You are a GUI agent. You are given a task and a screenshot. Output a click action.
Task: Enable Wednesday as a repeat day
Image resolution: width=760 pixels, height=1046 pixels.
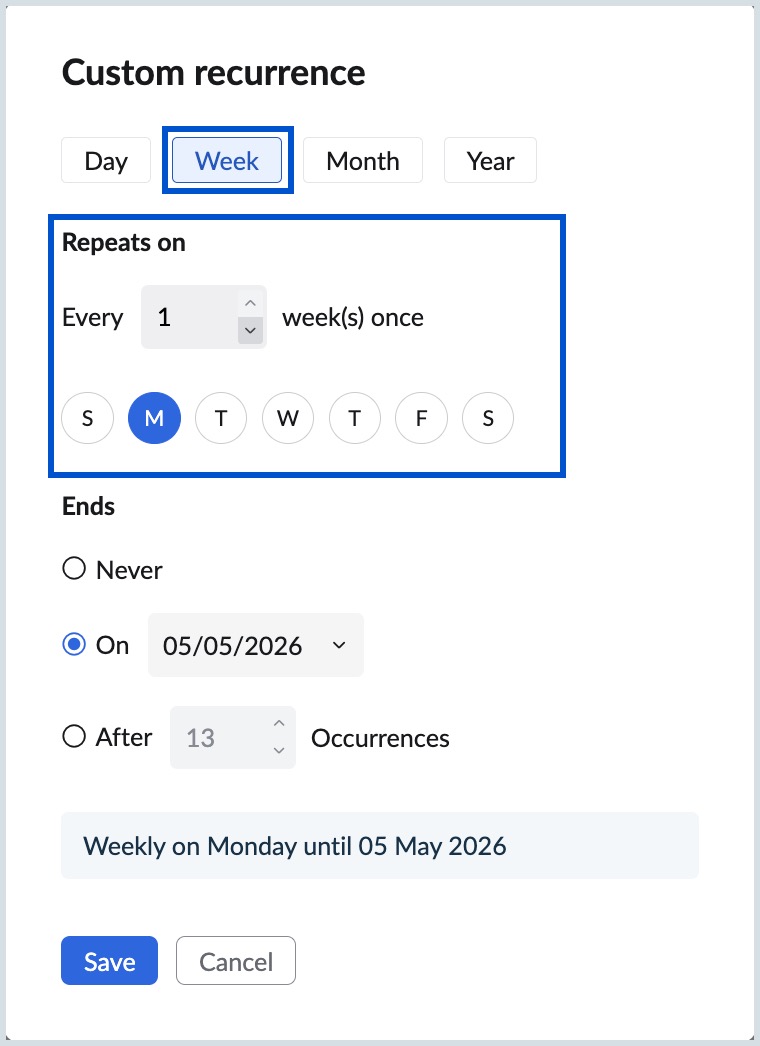[x=287, y=418]
